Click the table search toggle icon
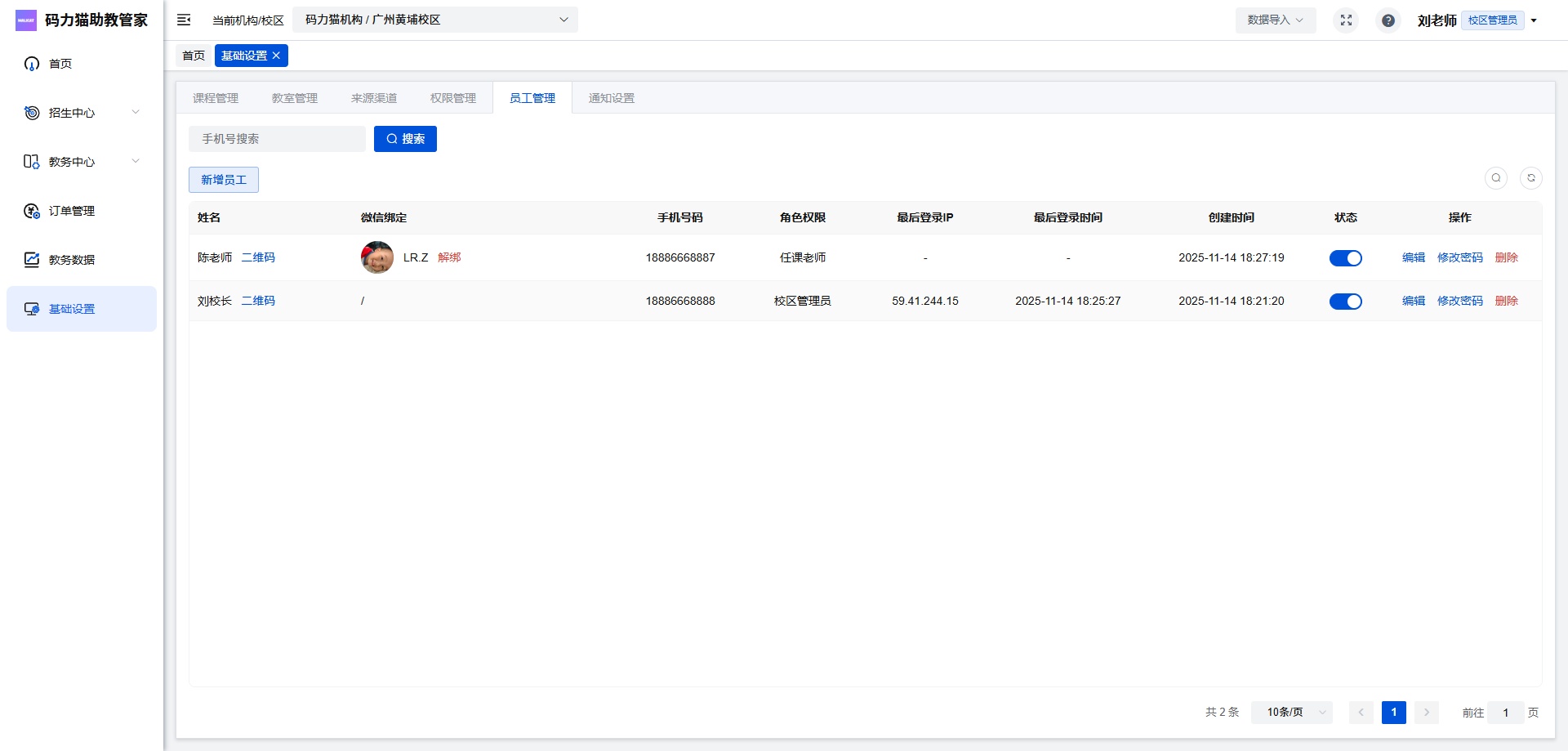This screenshot has width=1568, height=751. point(1495,178)
